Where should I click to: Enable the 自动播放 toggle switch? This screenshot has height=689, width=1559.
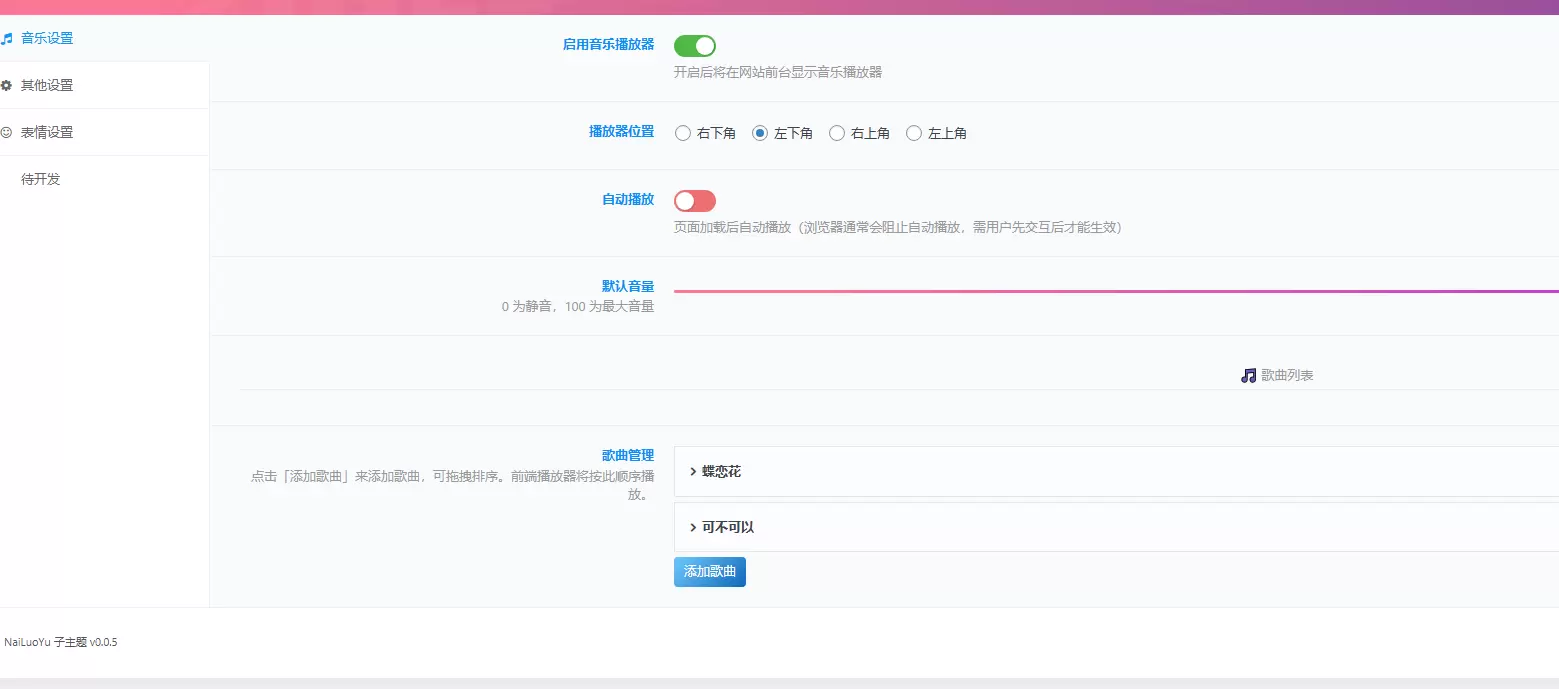(695, 201)
